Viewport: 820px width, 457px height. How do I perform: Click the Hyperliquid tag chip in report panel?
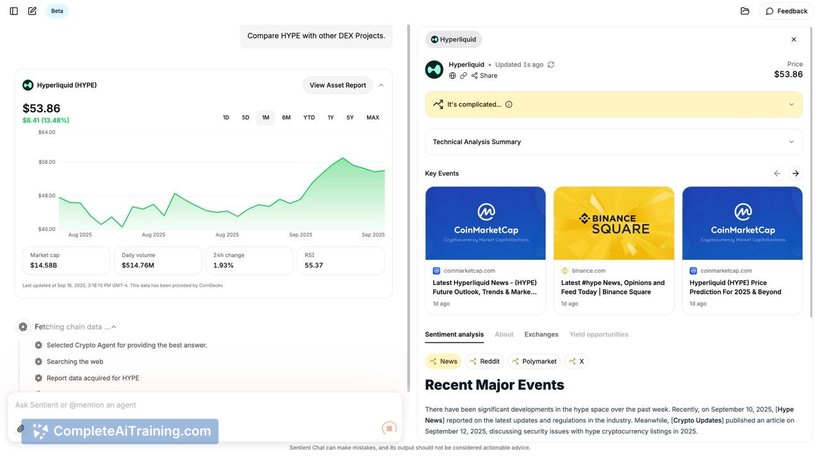(453, 39)
